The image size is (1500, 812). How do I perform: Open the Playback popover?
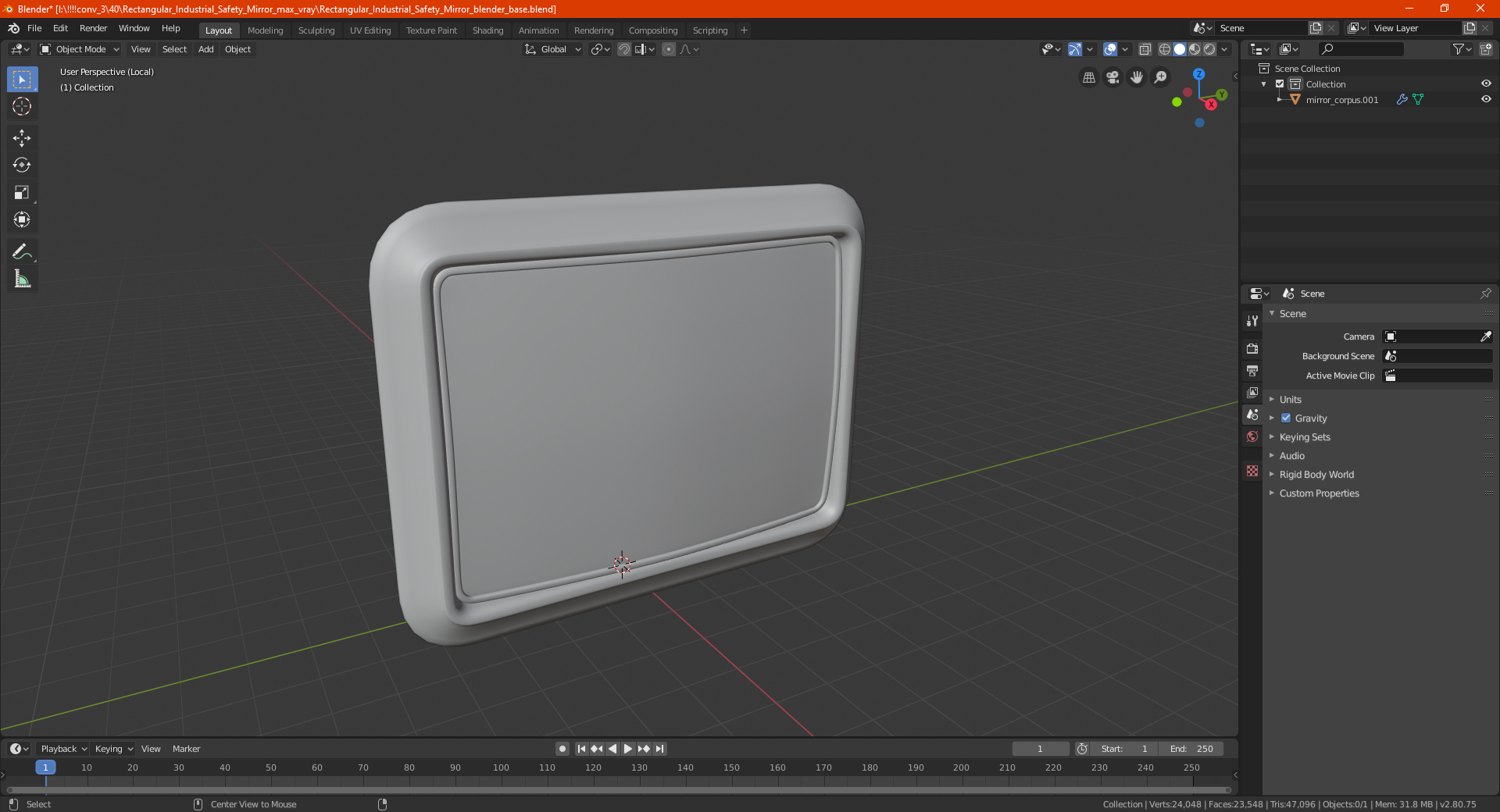coord(62,749)
